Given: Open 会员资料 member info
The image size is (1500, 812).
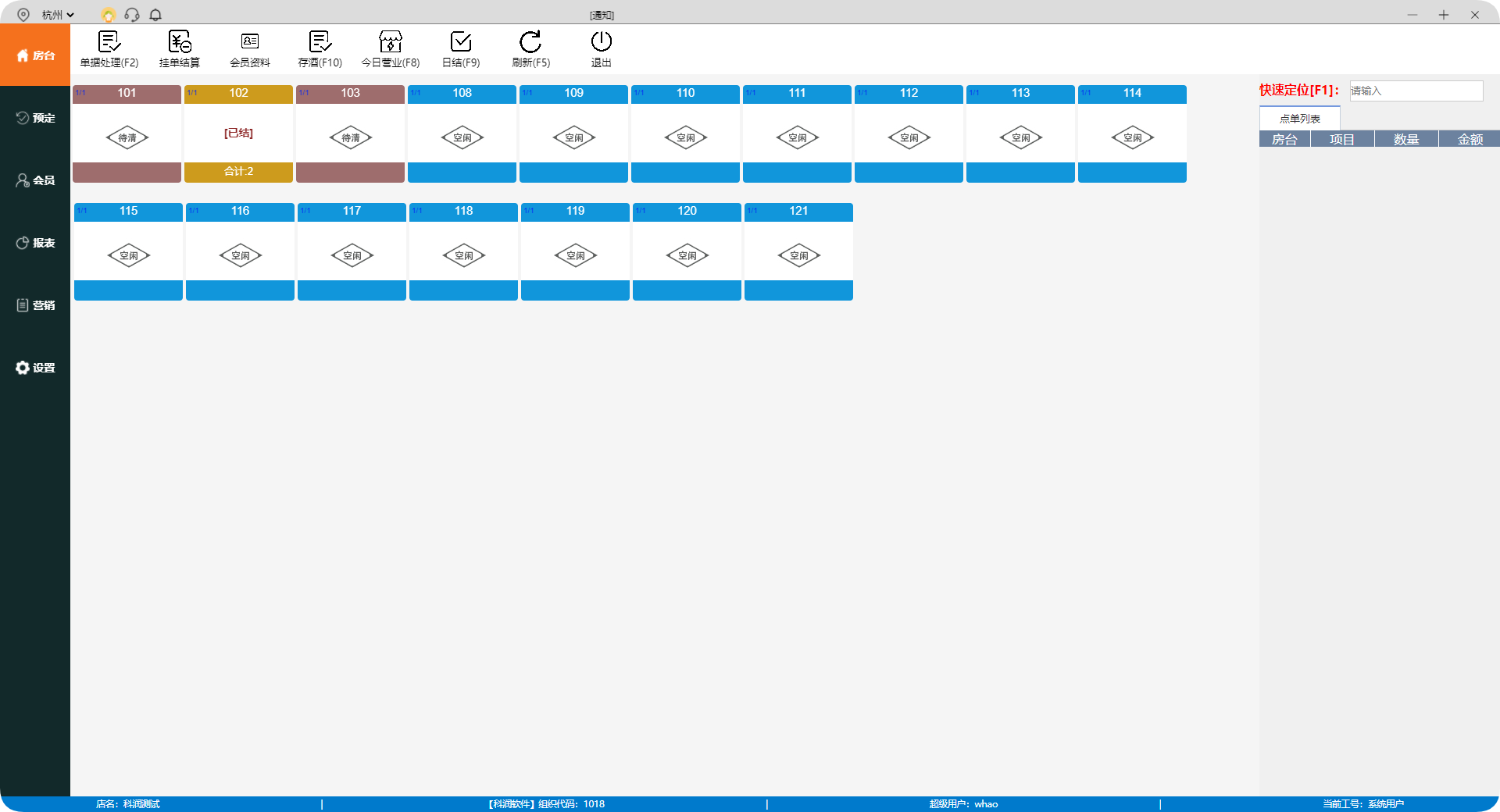Looking at the screenshot, I should 250,49.
